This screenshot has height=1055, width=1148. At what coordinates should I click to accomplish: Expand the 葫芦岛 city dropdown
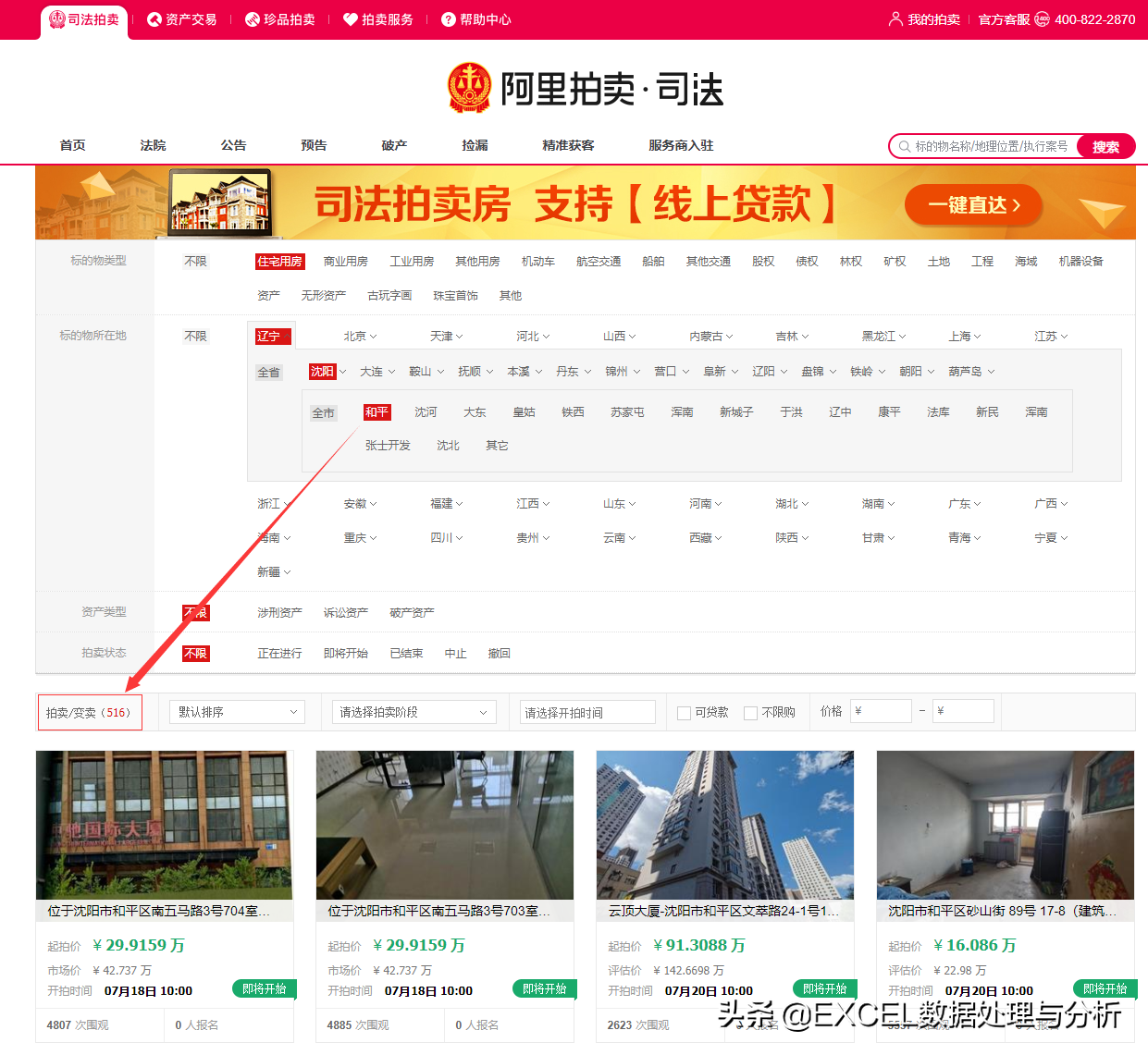coord(971,372)
